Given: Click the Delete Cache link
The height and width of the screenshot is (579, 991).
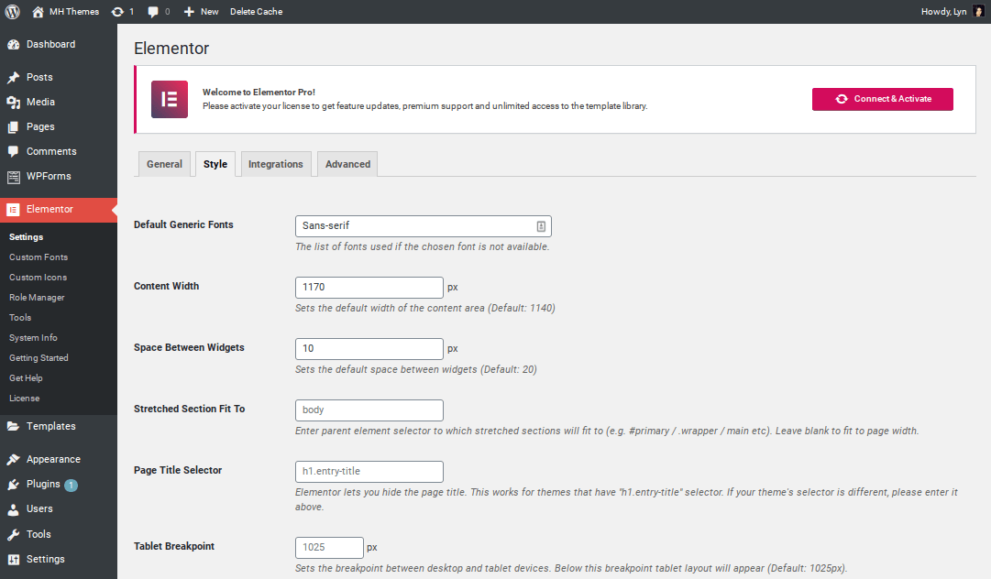Looking at the screenshot, I should click(x=254, y=11).
